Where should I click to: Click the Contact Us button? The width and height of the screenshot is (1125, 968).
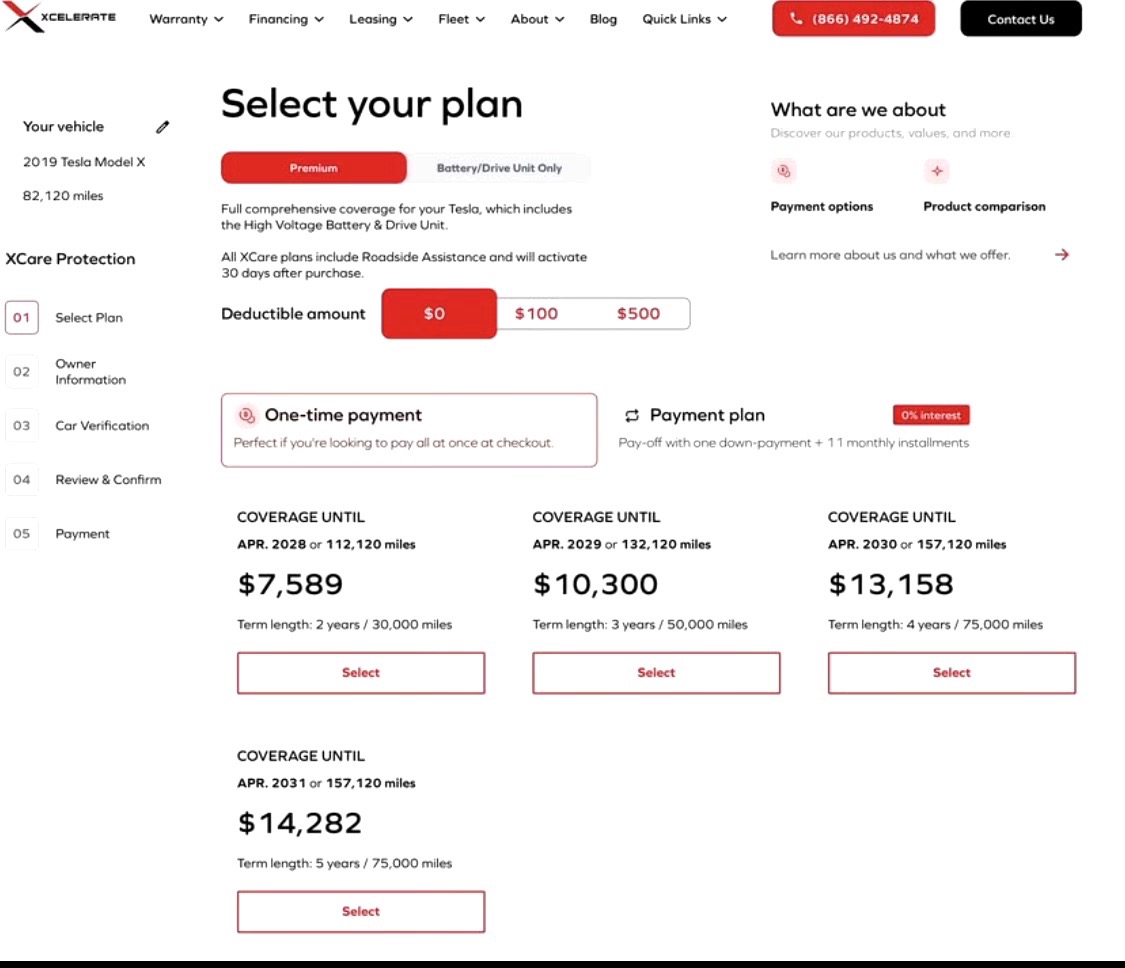[1020, 19]
